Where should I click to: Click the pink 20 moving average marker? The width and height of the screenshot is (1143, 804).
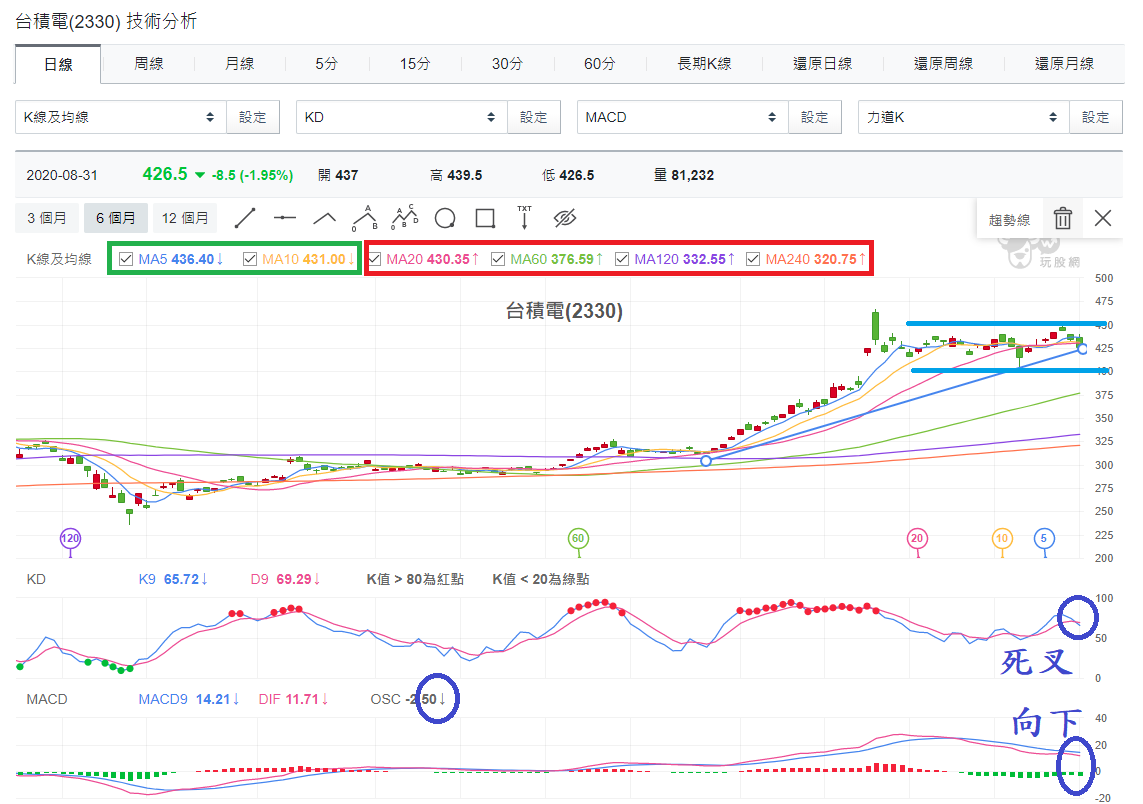917,539
